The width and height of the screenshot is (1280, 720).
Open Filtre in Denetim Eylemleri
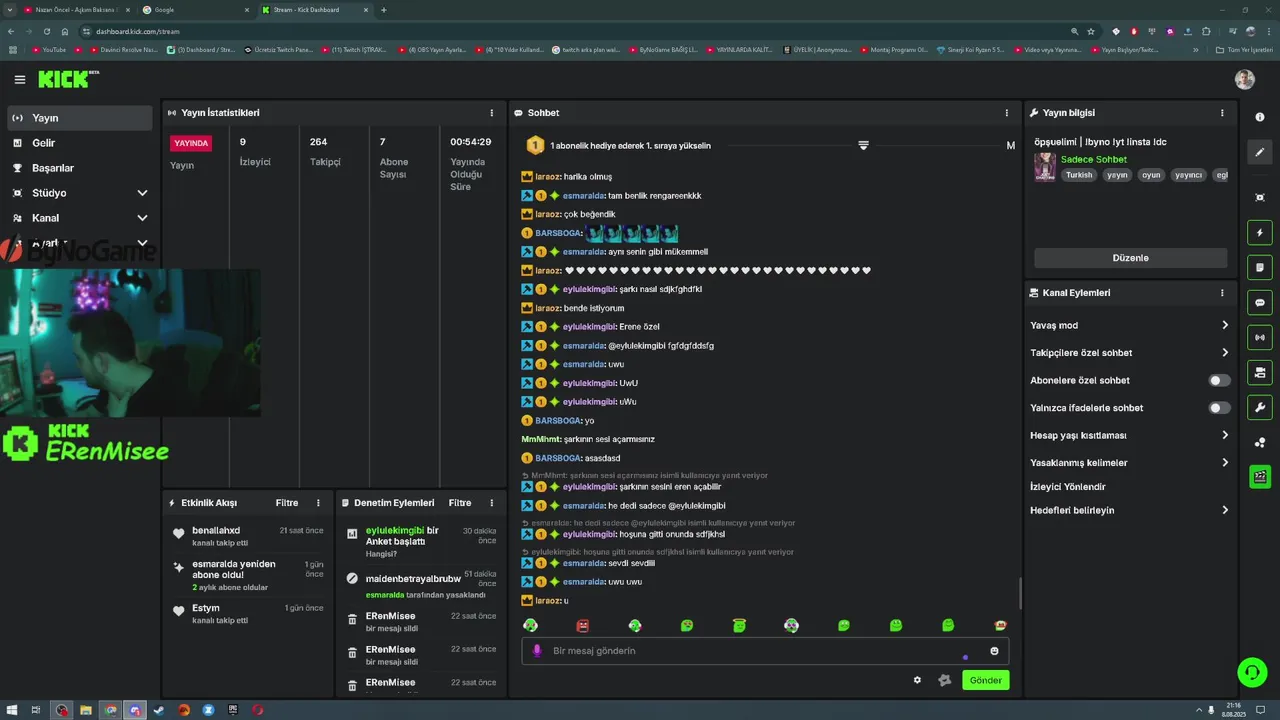click(460, 503)
